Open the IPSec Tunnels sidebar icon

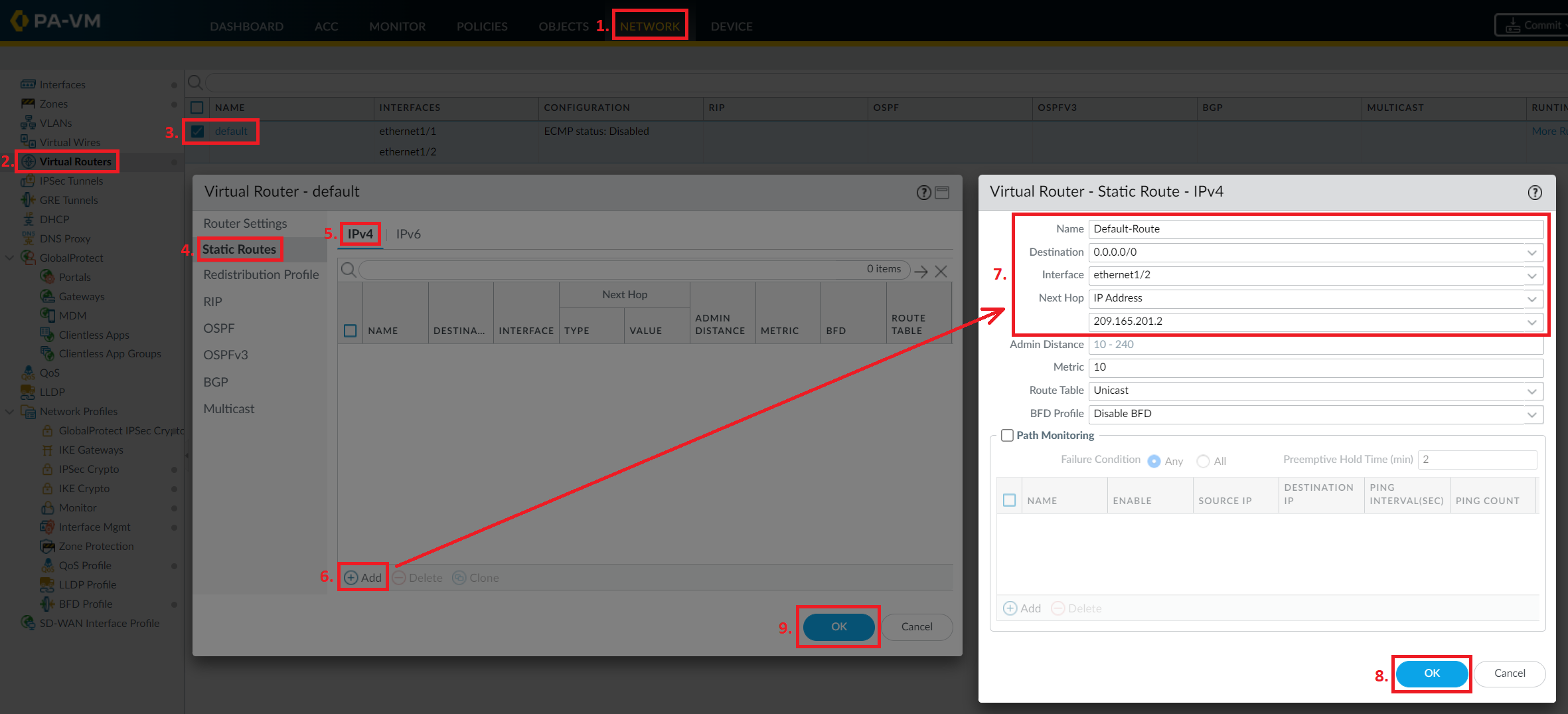(28, 181)
